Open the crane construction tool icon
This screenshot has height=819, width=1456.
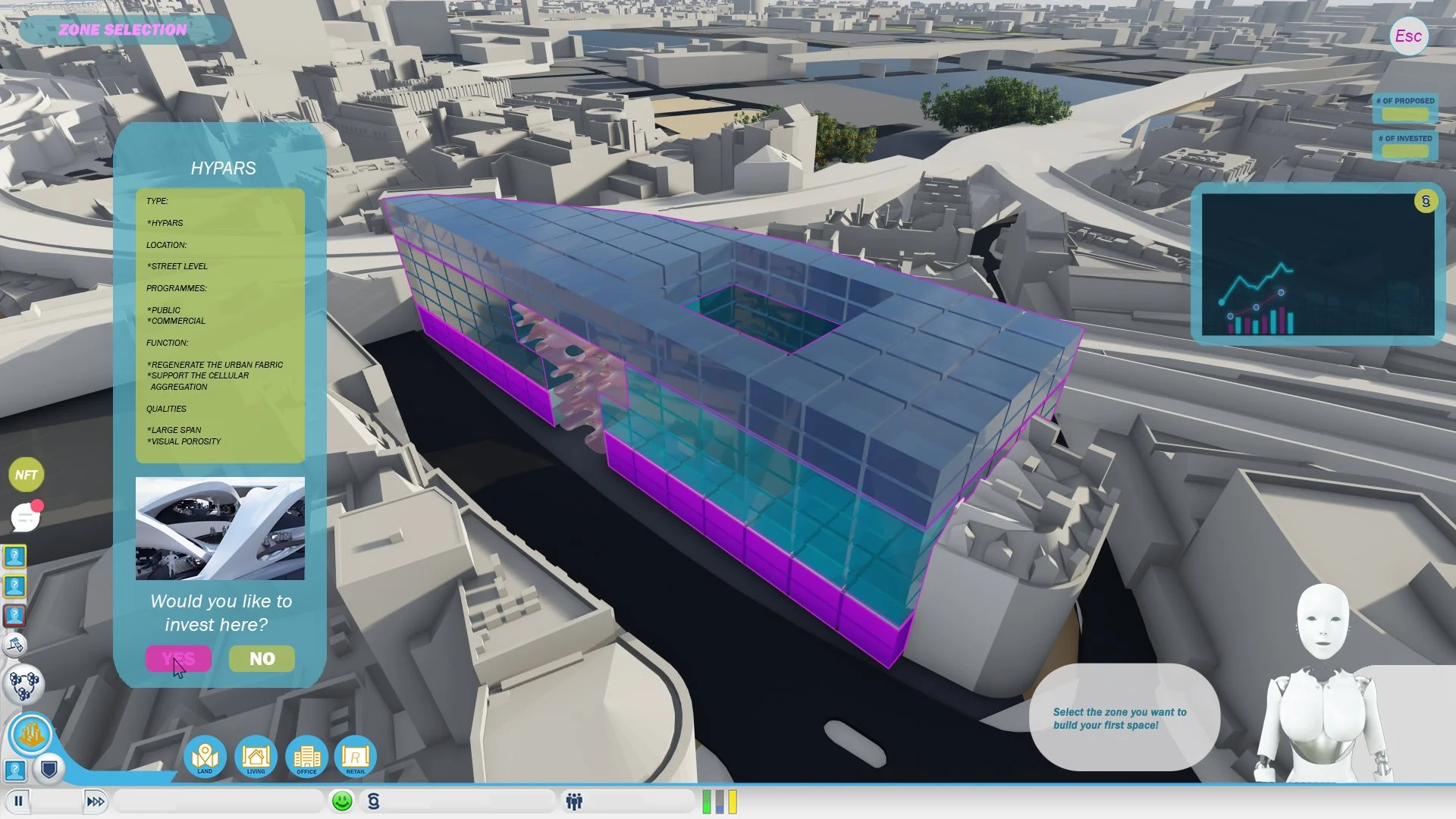(15, 645)
